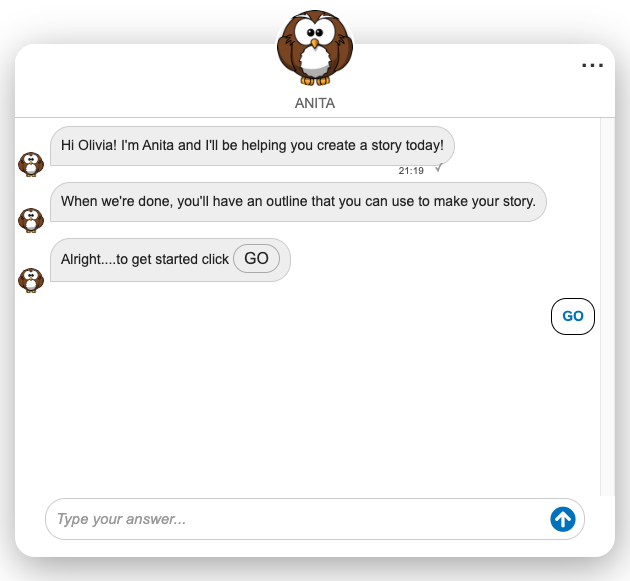Click the ANITA name label

[x=315, y=102]
